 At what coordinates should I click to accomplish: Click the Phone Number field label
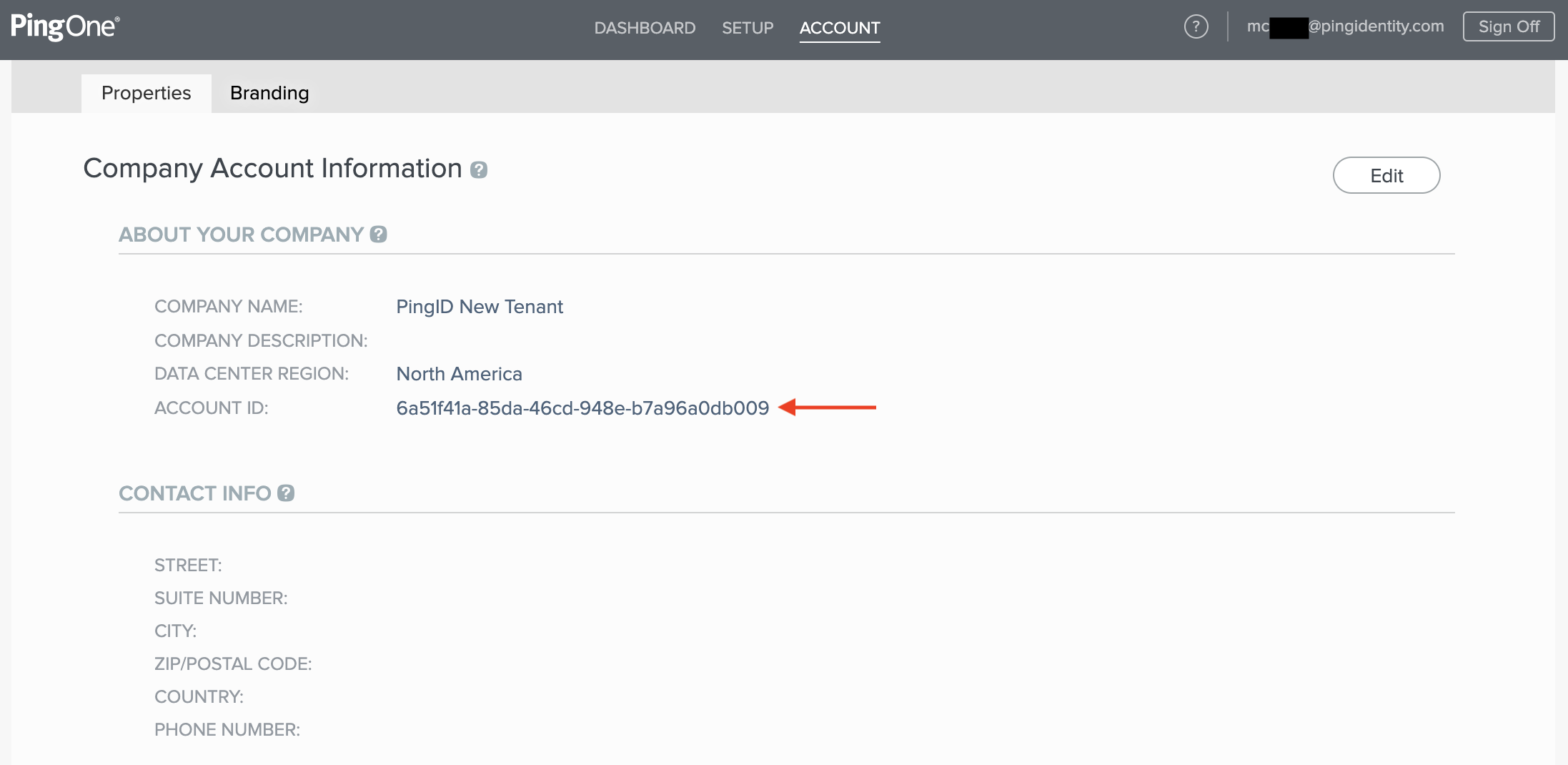coord(227,729)
